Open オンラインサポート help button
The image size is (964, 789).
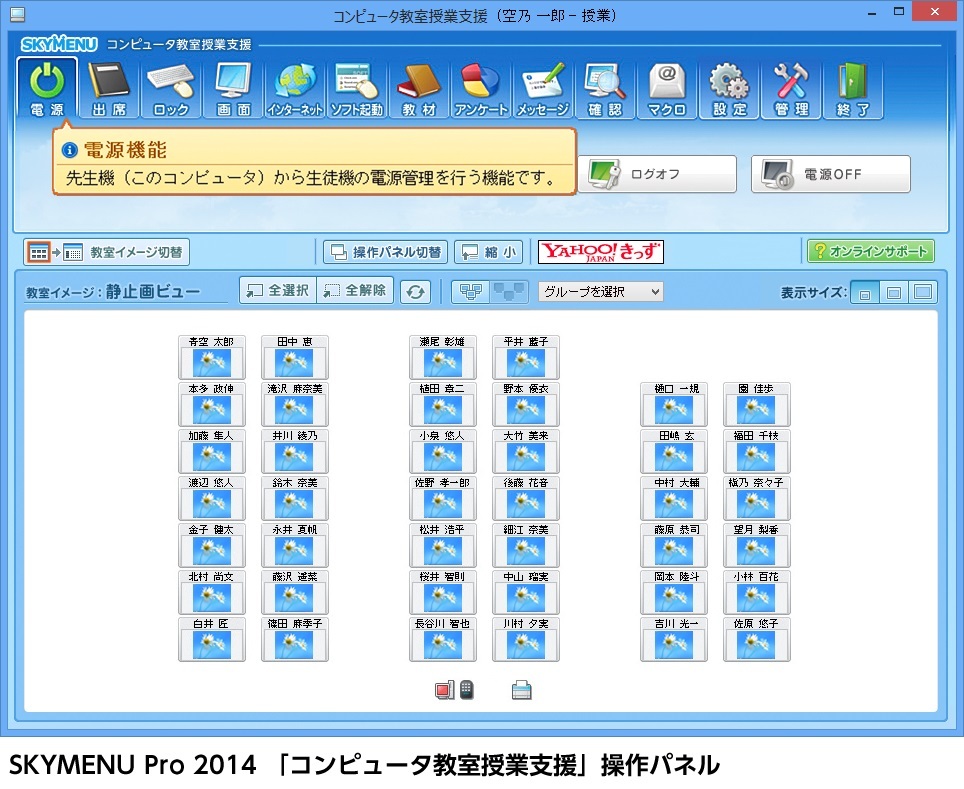click(x=871, y=251)
